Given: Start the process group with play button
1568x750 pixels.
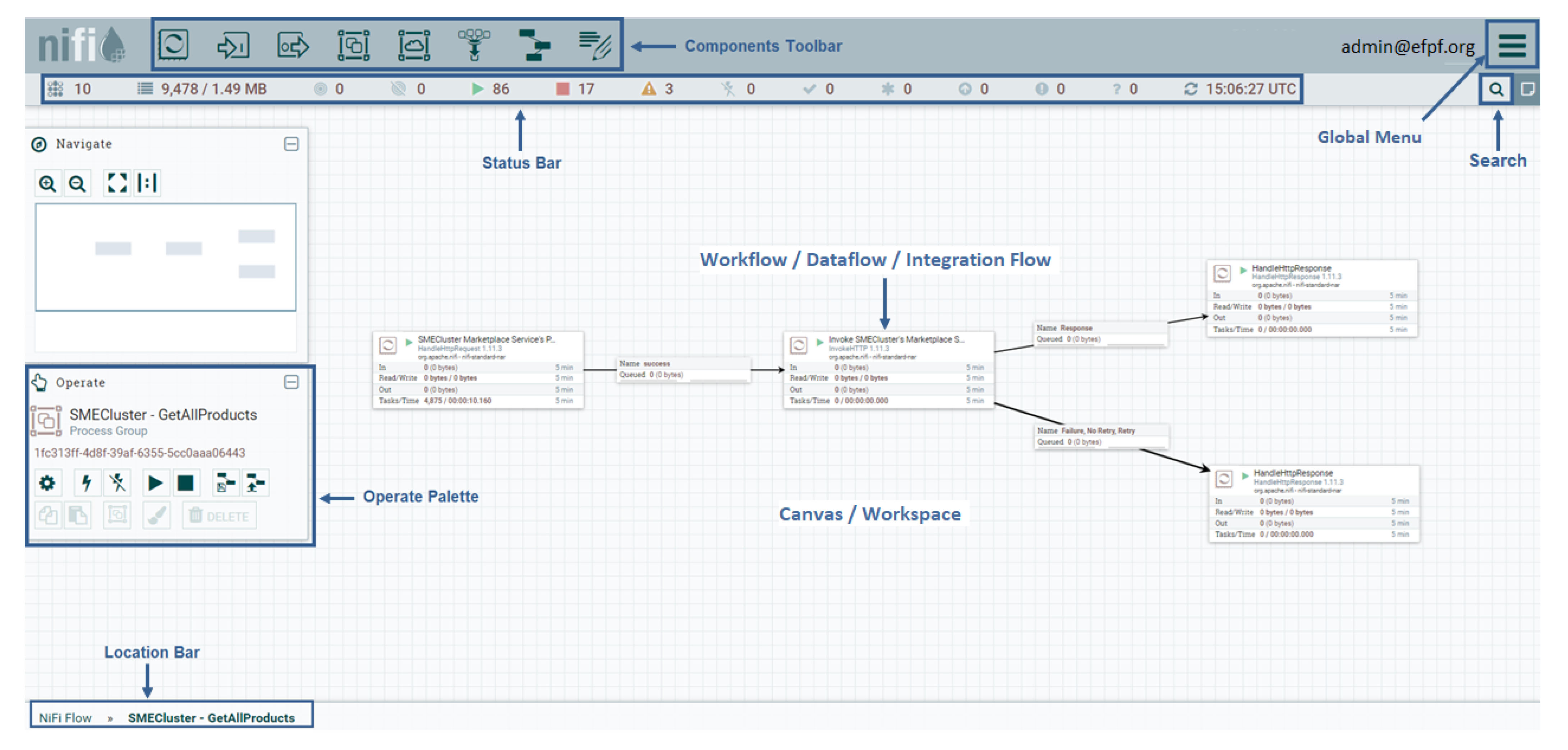Looking at the screenshot, I should click(155, 483).
